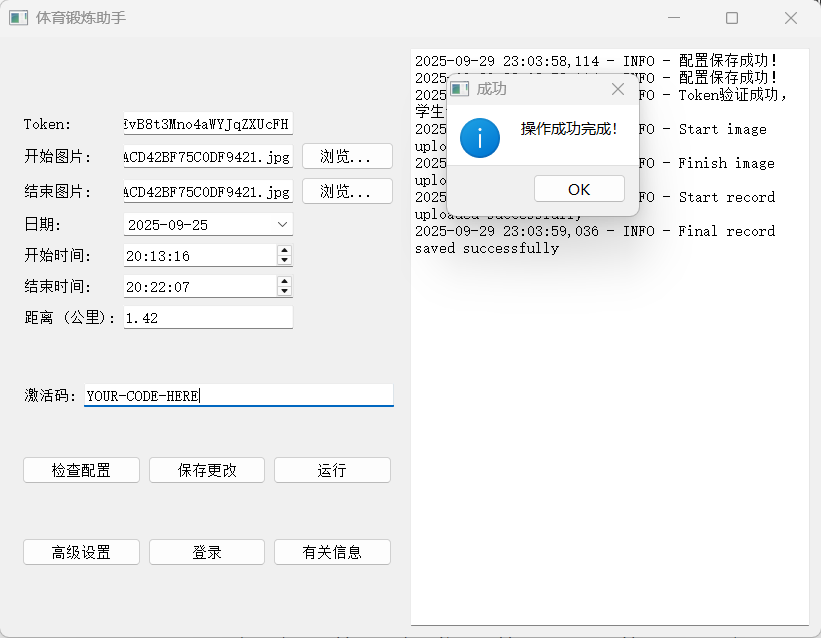This screenshot has width=821, height=638.
Task: Start the task with 运行 button
Action: click(x=332, y=470)
